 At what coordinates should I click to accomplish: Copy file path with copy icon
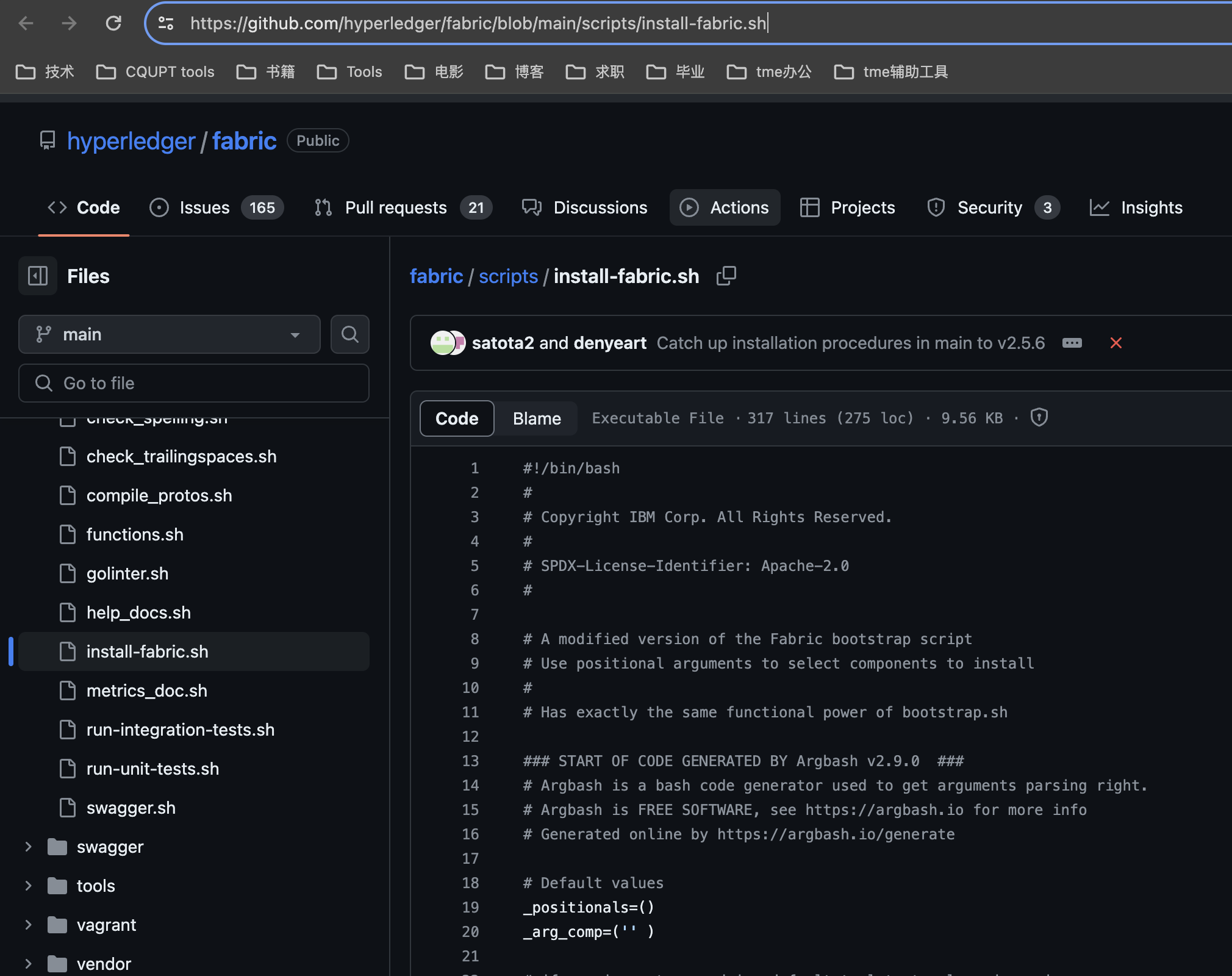[x=726, y=276]
